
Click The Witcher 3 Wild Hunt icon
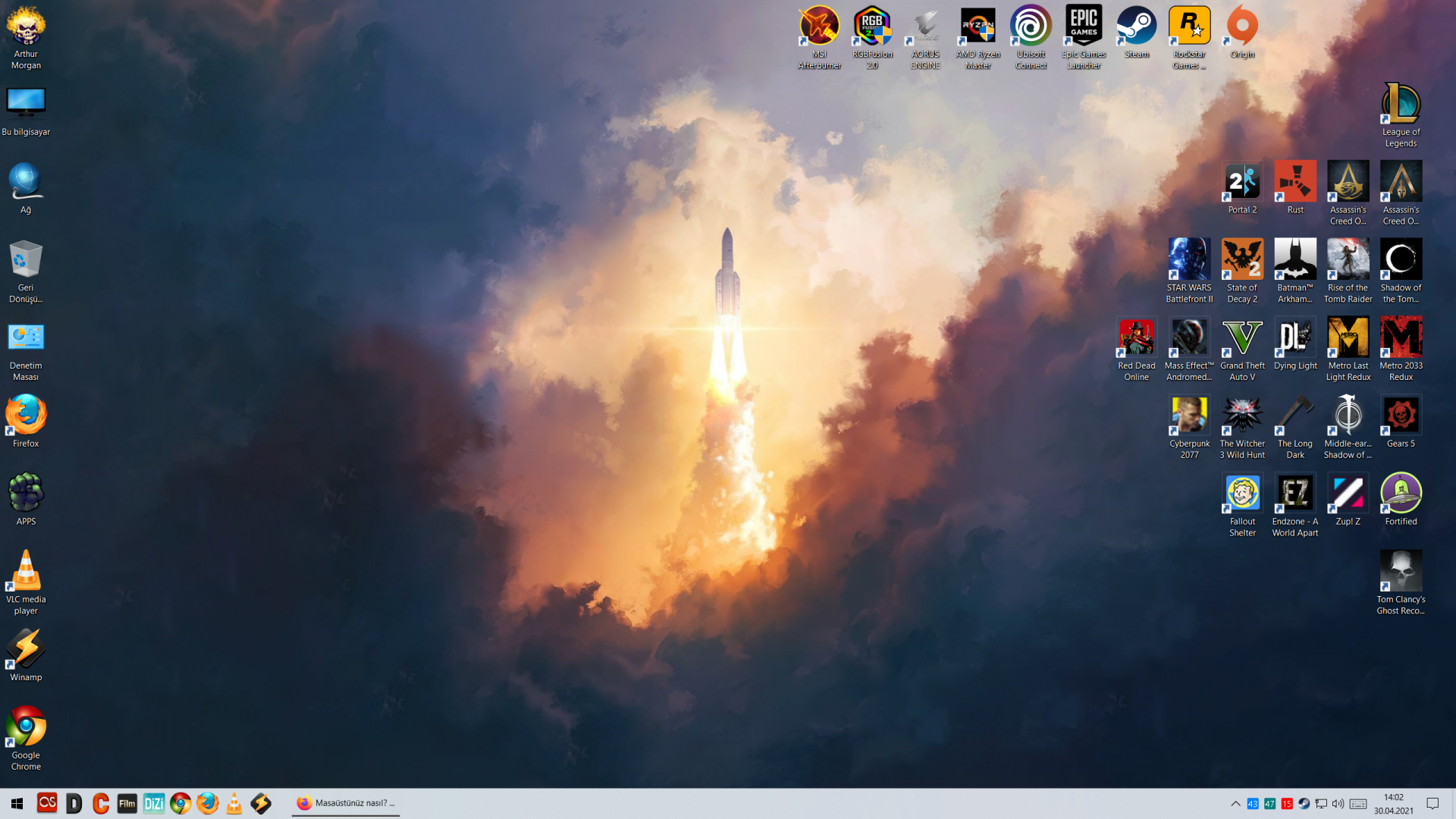point(1242,415)
